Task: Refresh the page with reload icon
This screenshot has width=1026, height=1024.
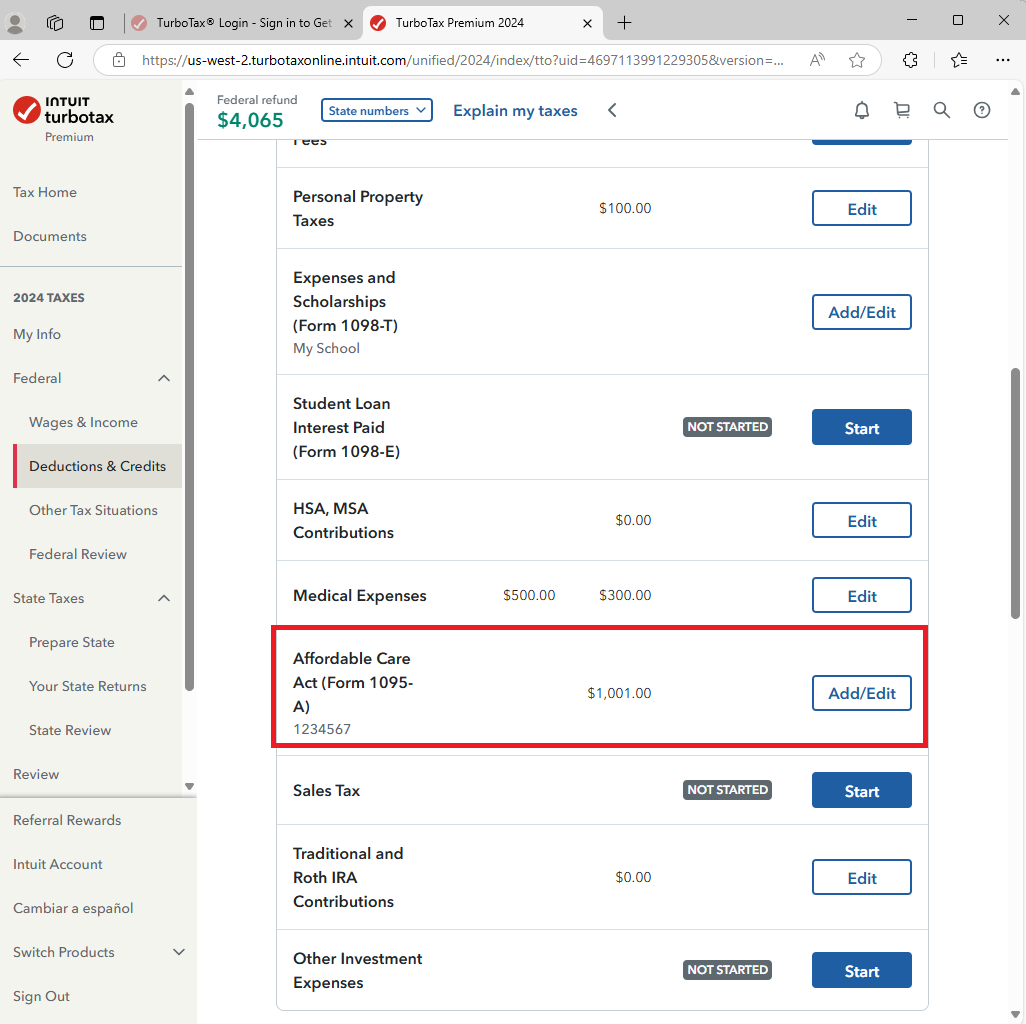Action: point(65,60)
